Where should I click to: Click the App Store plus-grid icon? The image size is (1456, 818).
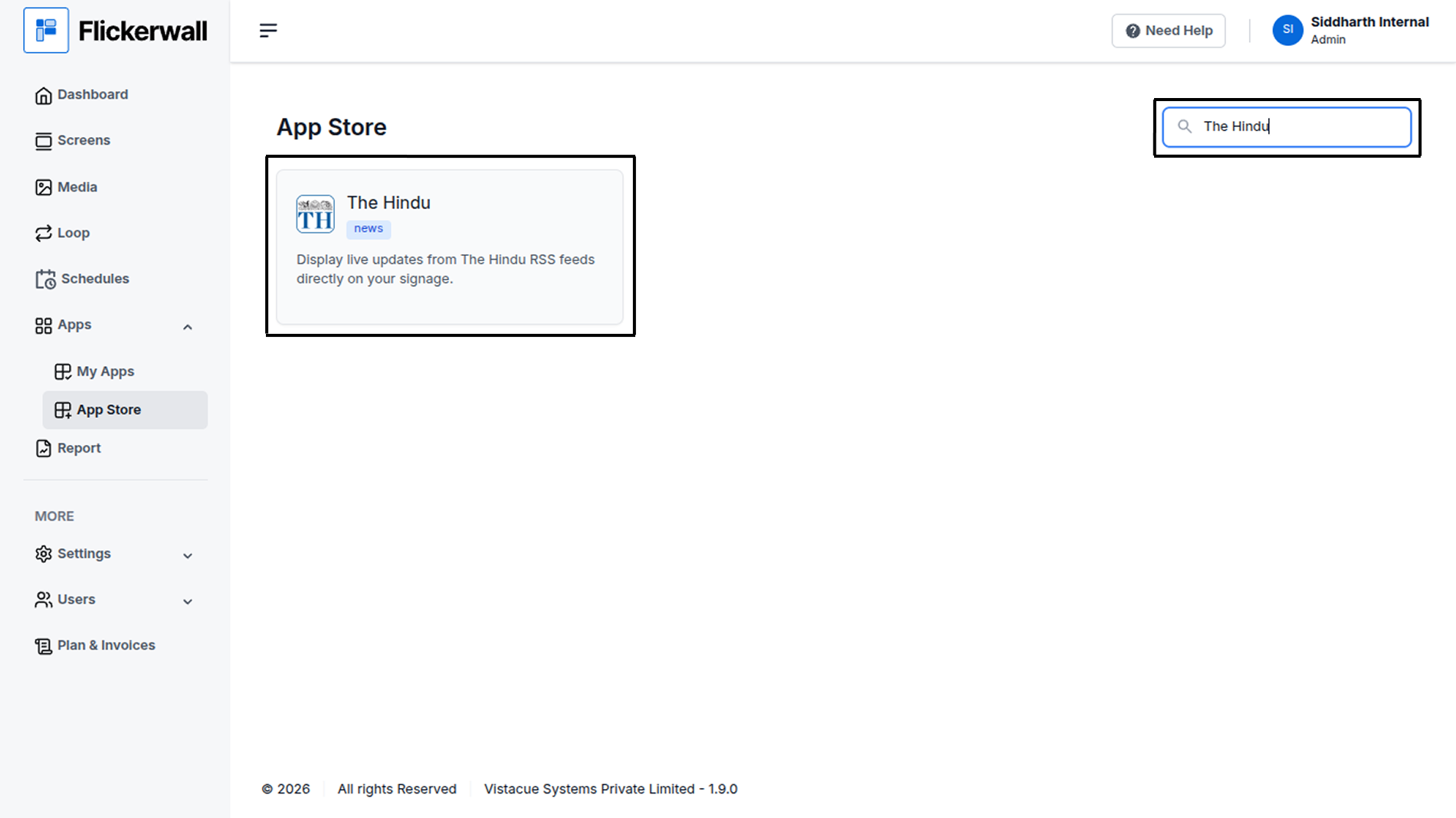(x=63, y=411)
